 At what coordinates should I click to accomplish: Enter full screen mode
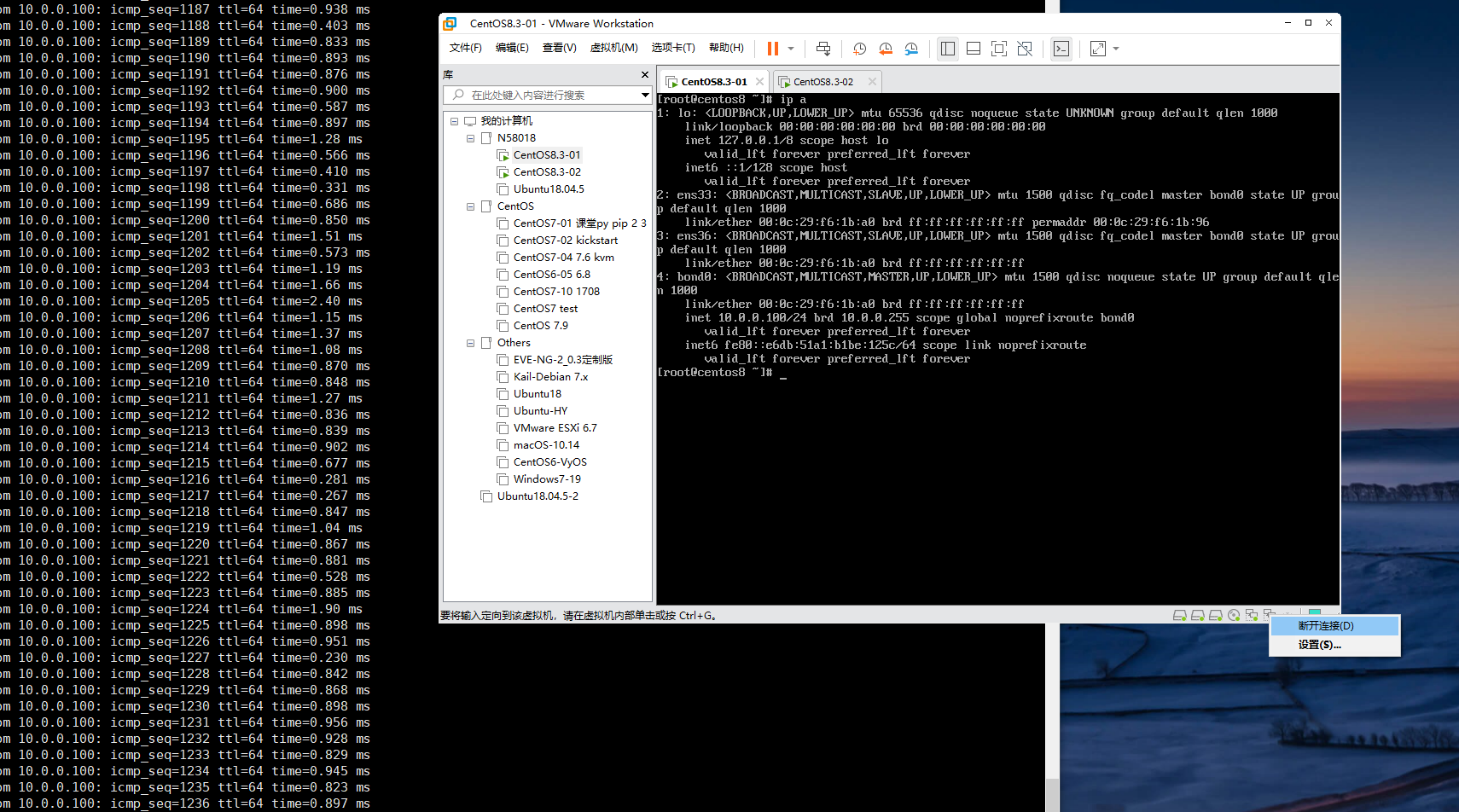(999, 49)
